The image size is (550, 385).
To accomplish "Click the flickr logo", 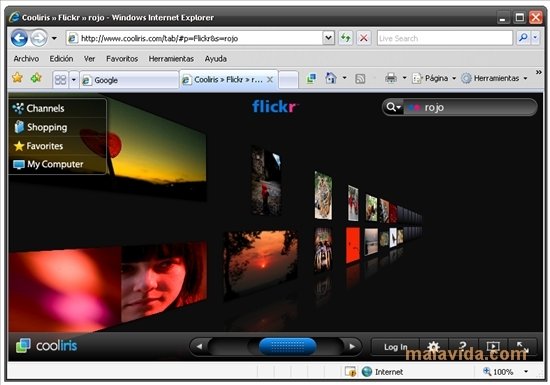I will [275, 106].
